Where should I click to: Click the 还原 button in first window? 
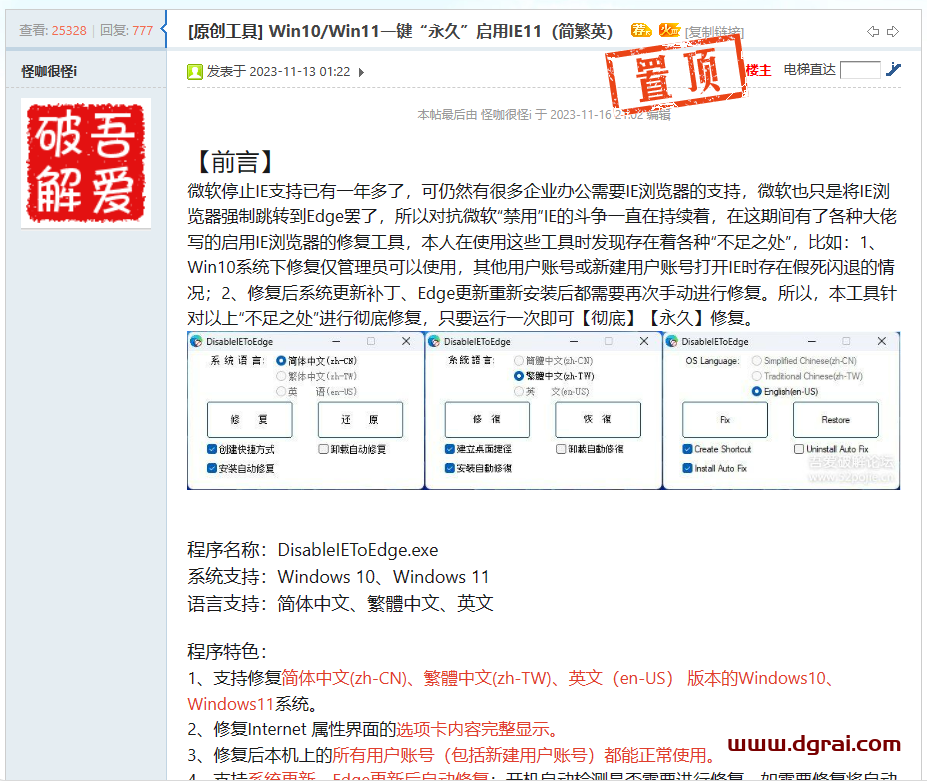361,420
